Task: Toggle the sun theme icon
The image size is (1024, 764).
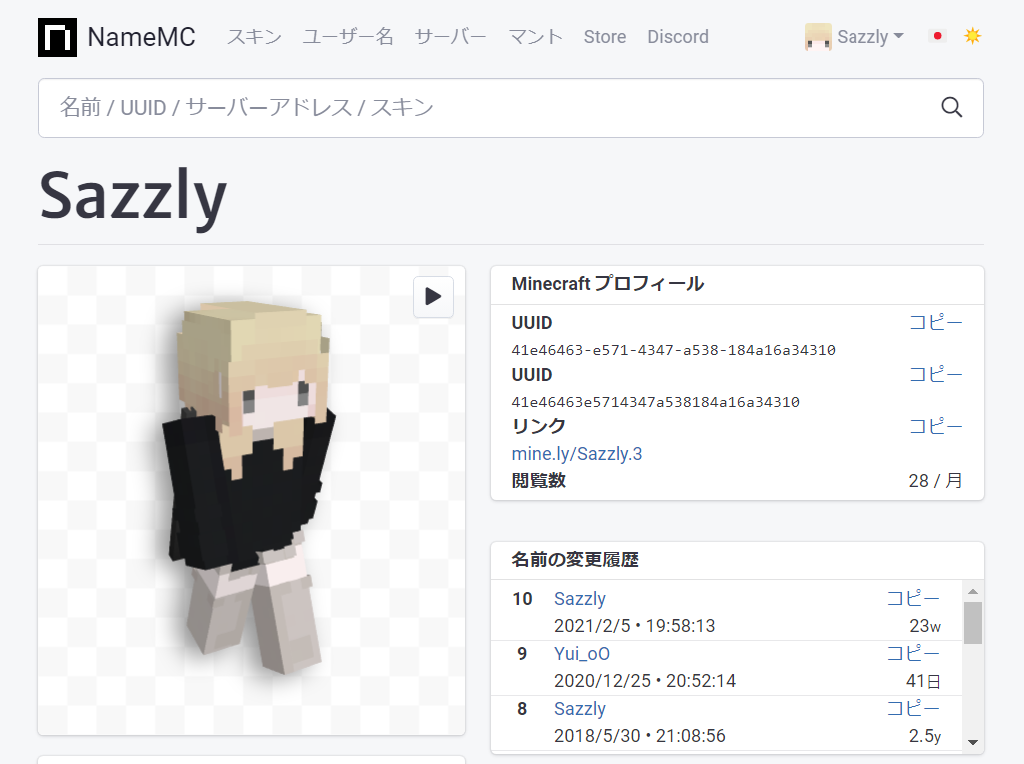Action: click(972, 36)
